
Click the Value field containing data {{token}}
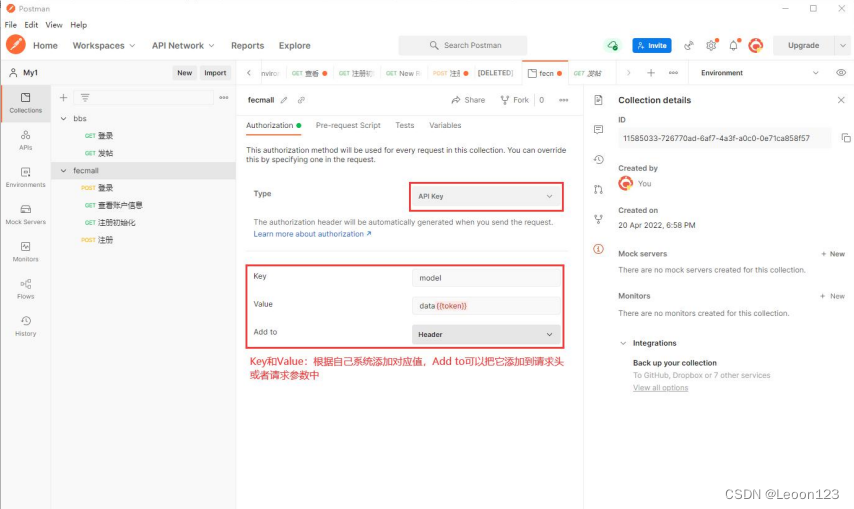click(x=486, y=306)
